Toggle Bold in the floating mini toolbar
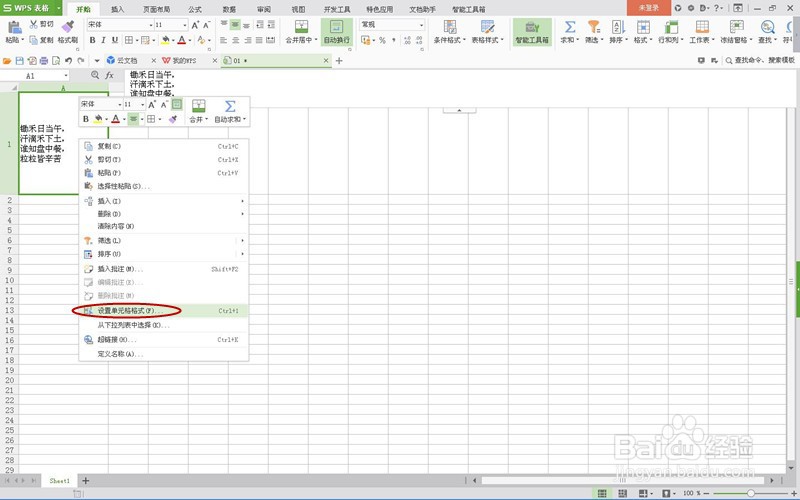Image resolution: width=800 pixels, height=500 pixels. click(86, 119)
